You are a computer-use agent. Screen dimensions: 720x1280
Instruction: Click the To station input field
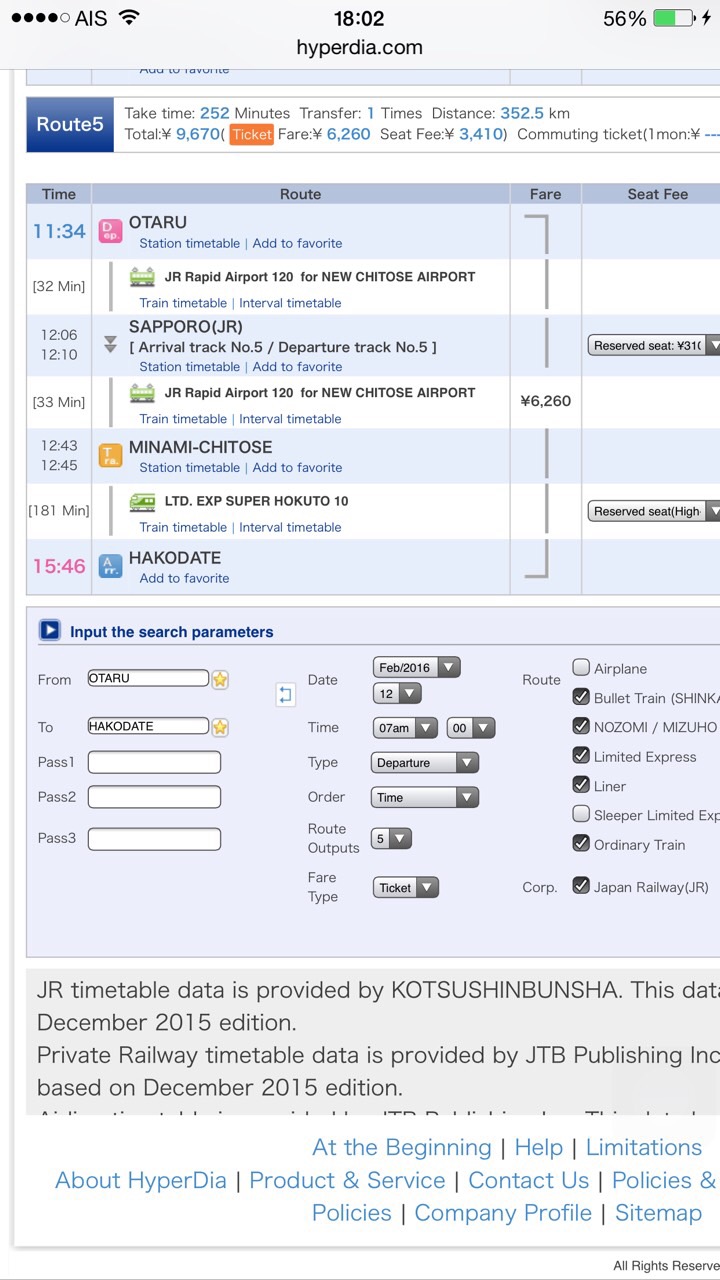coord(148,726)
